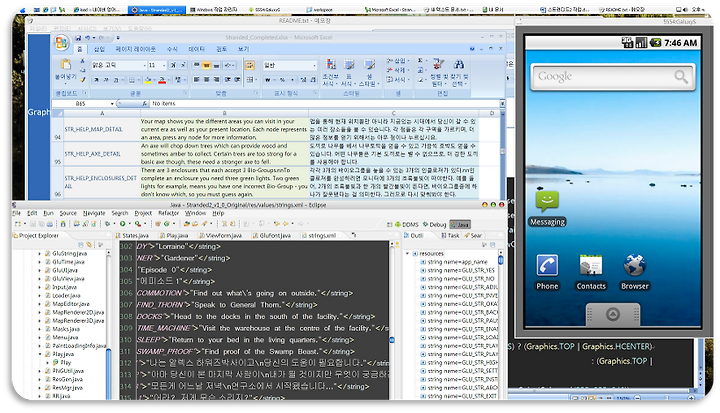Click Eclipse External Tools run icon
720x413 pixels.
coord(138,224)
